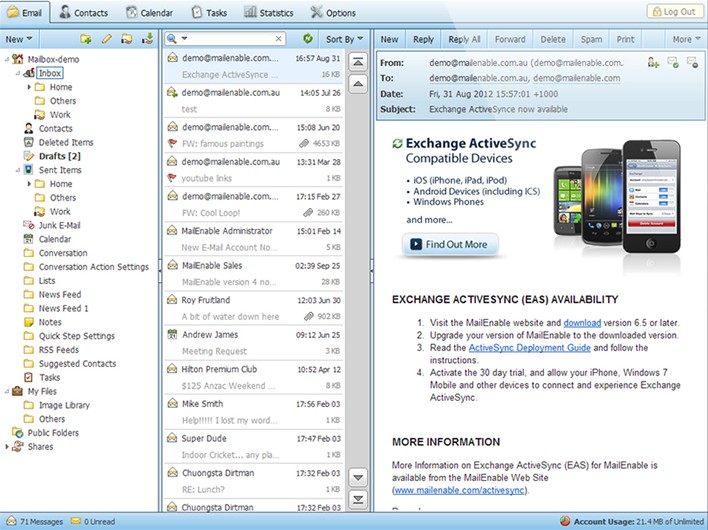Click the message header icon with green check
The height and width of the screenshot is (530, 708).
673,62
